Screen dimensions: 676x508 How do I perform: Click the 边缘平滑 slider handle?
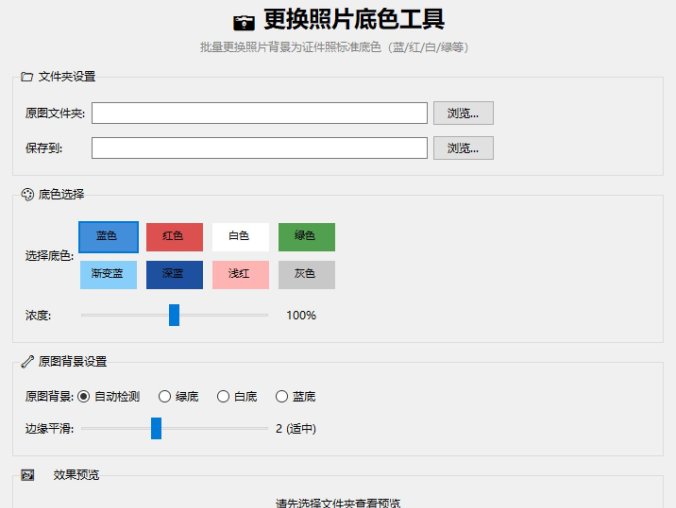pyautogui.click(x=156, y=428)
